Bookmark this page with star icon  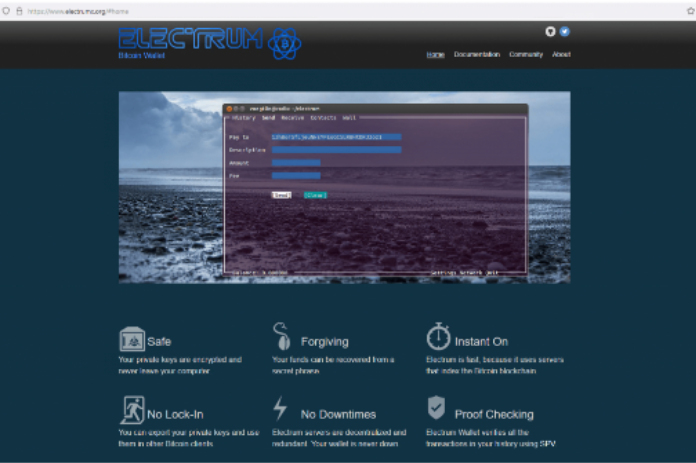(x=691, y=11)
